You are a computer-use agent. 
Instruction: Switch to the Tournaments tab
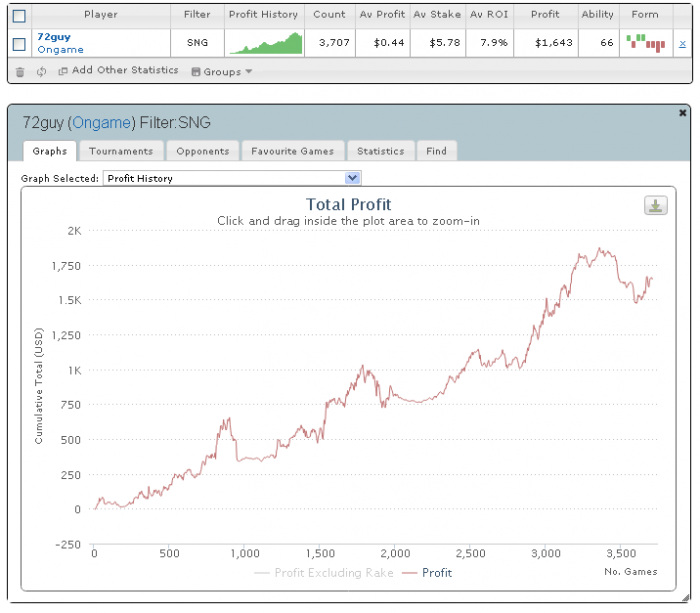point(121,151)
